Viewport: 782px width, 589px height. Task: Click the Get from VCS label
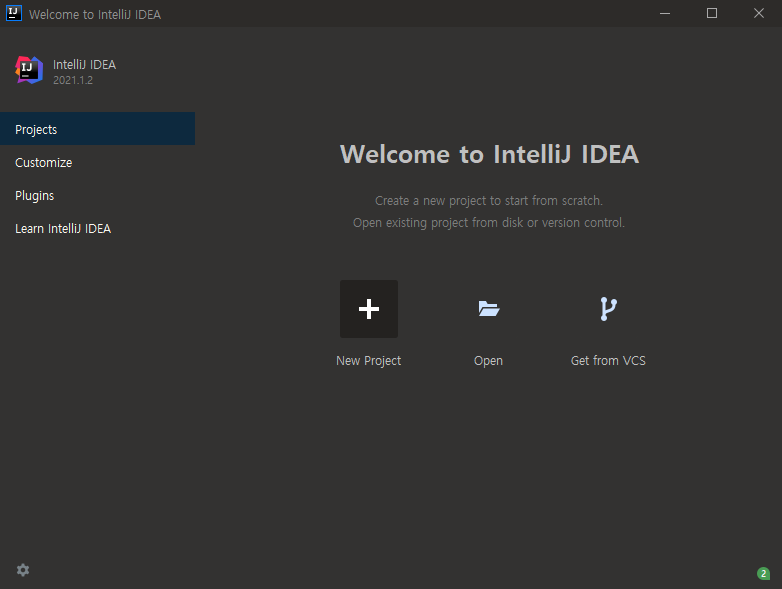(608, 361)
